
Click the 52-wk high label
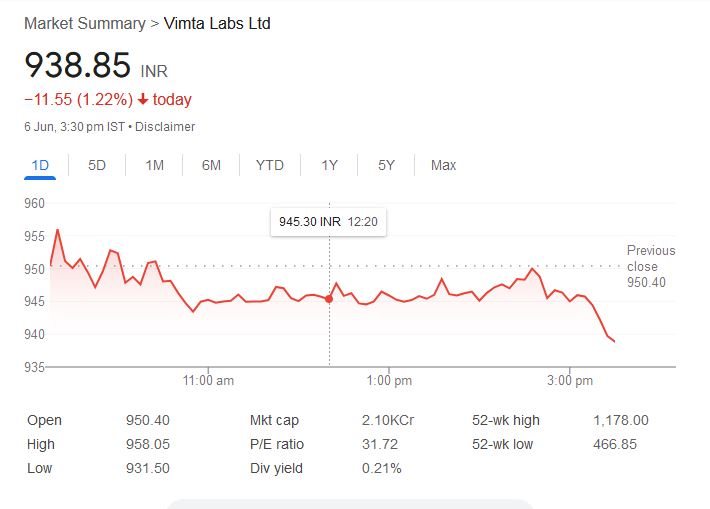click(x=506, y=421)
